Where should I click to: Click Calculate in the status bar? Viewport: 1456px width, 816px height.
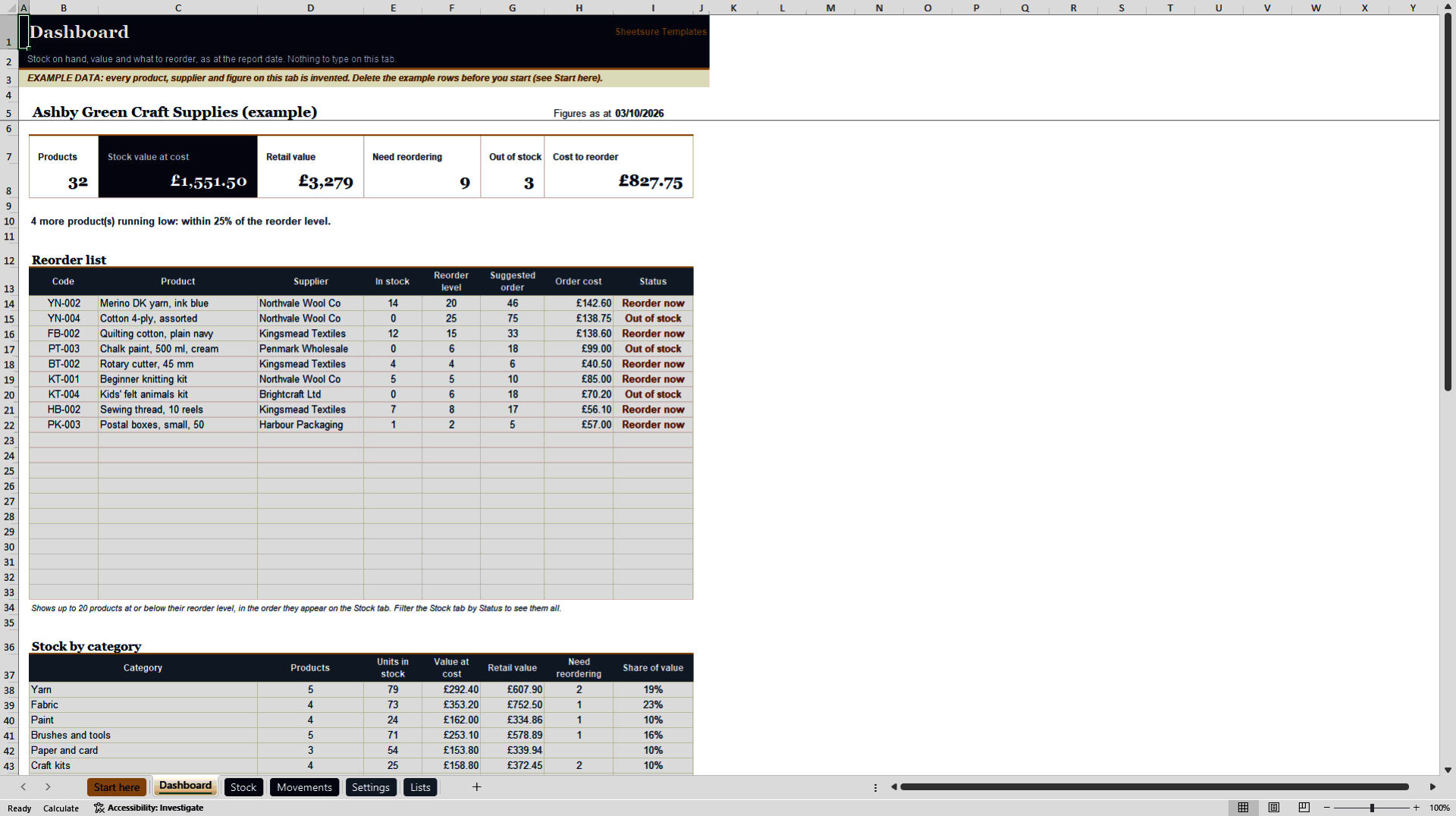[x=61, y=808]
